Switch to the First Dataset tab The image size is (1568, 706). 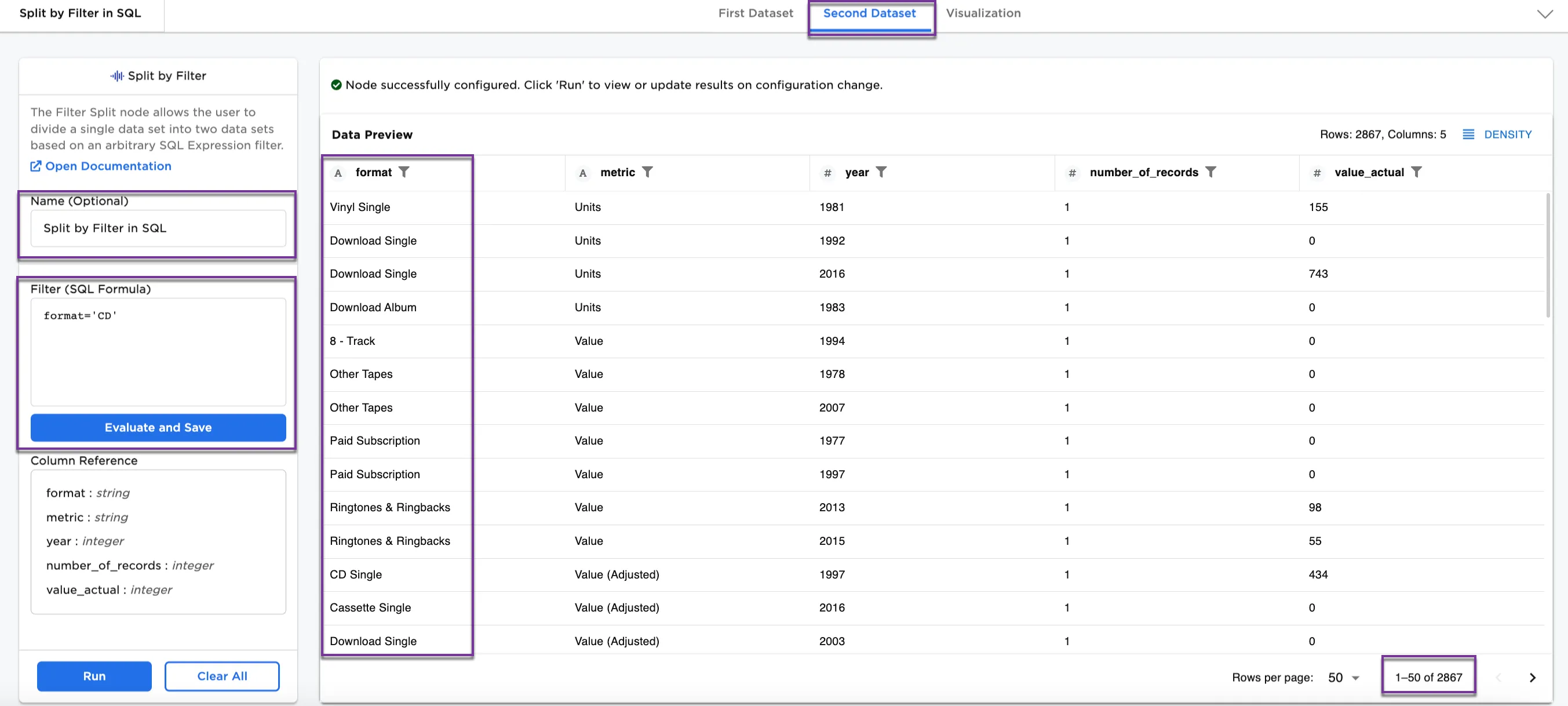point(756,13)
